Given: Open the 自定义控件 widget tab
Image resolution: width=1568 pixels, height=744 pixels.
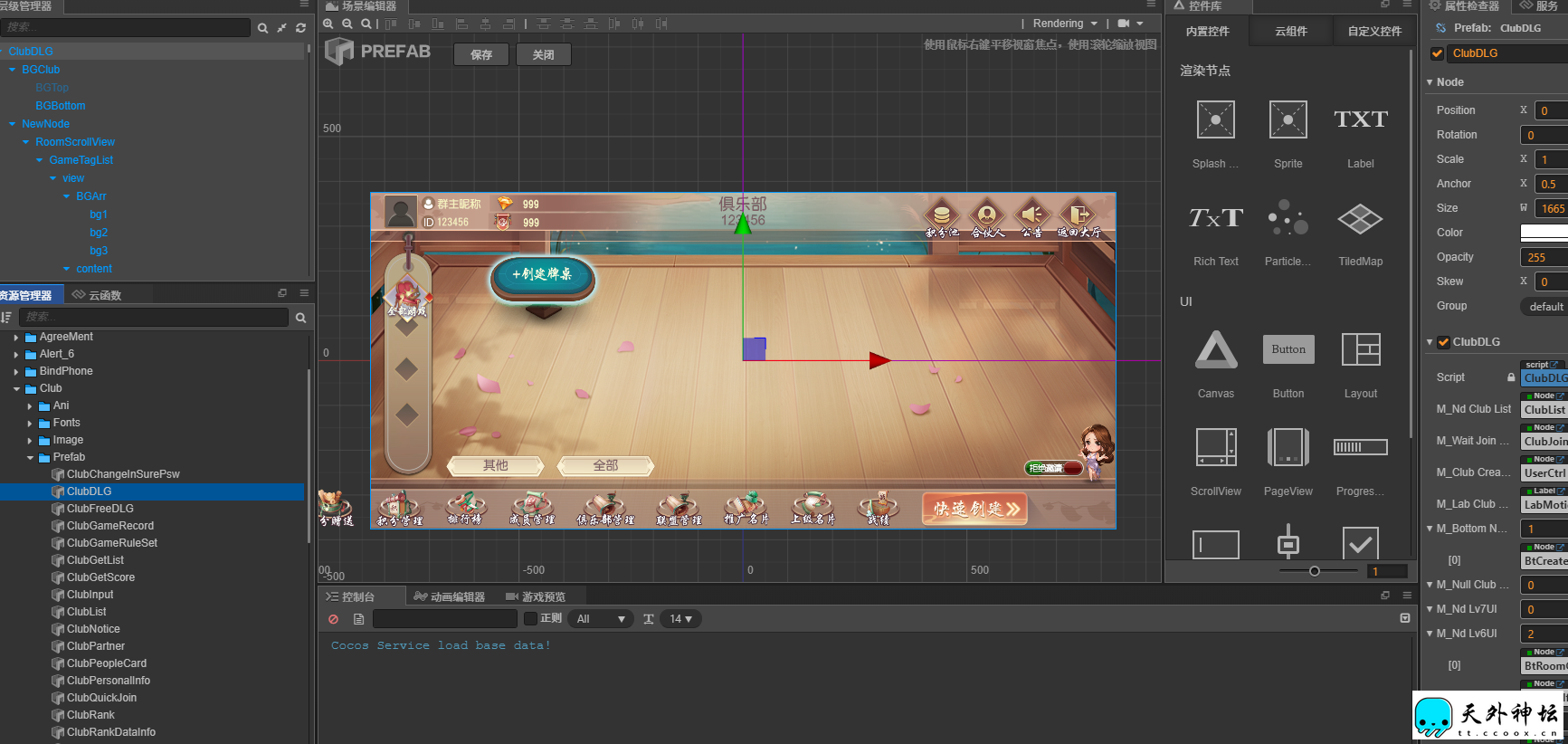Looking at the screenshot, I should [1374, 32].
